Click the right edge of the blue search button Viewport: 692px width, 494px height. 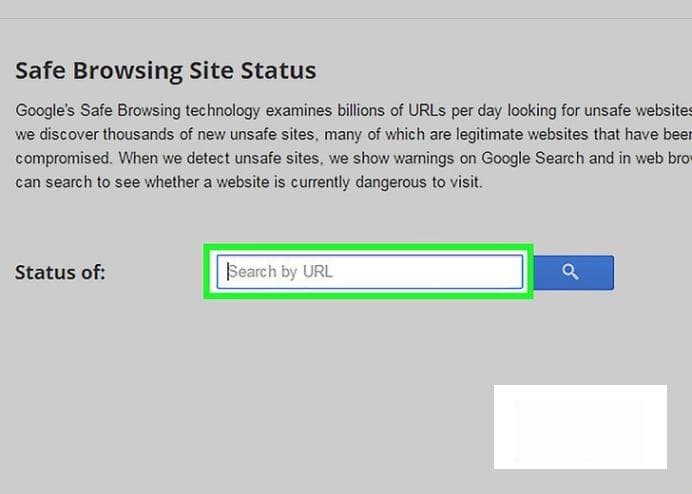610,272
